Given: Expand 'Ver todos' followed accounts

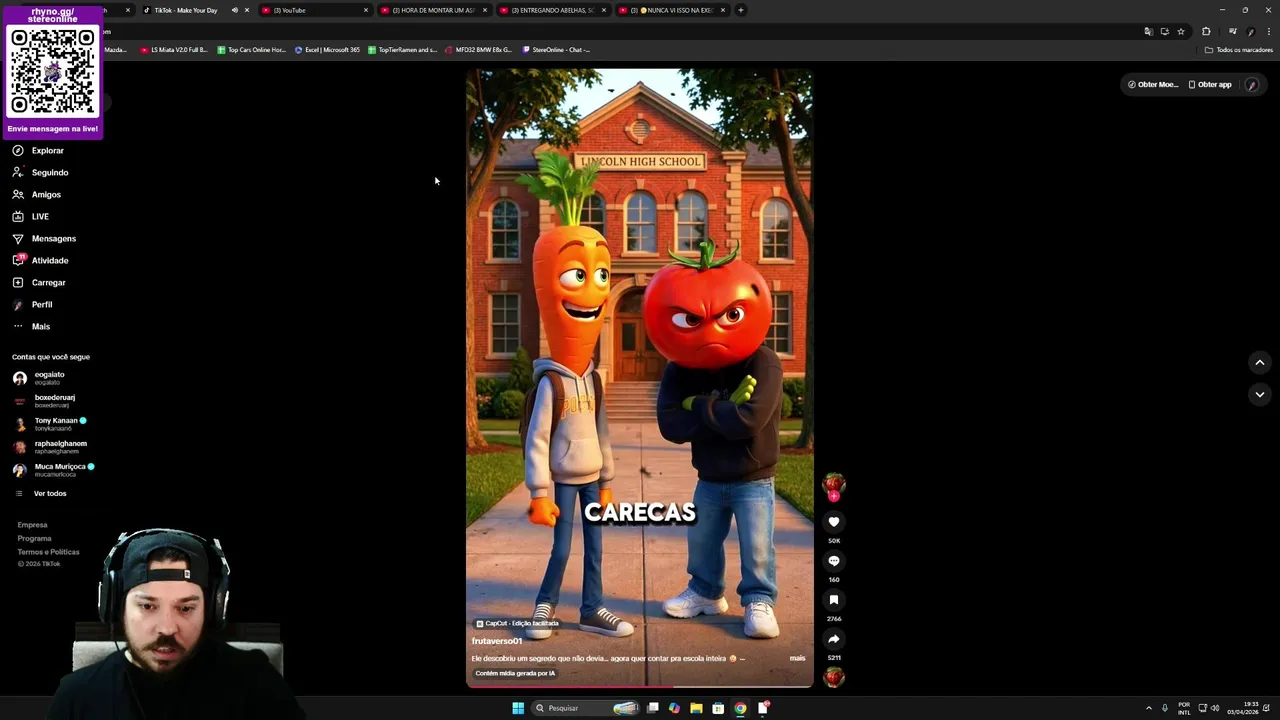Looking at the screenshot, I should point(41,493).
